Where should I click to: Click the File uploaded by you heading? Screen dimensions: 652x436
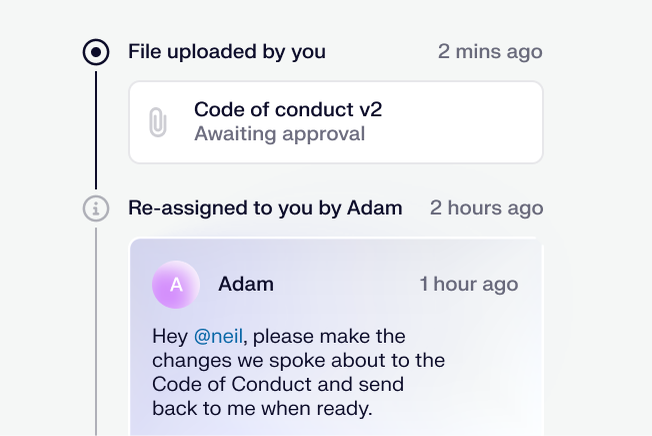(x=226, y=52)
